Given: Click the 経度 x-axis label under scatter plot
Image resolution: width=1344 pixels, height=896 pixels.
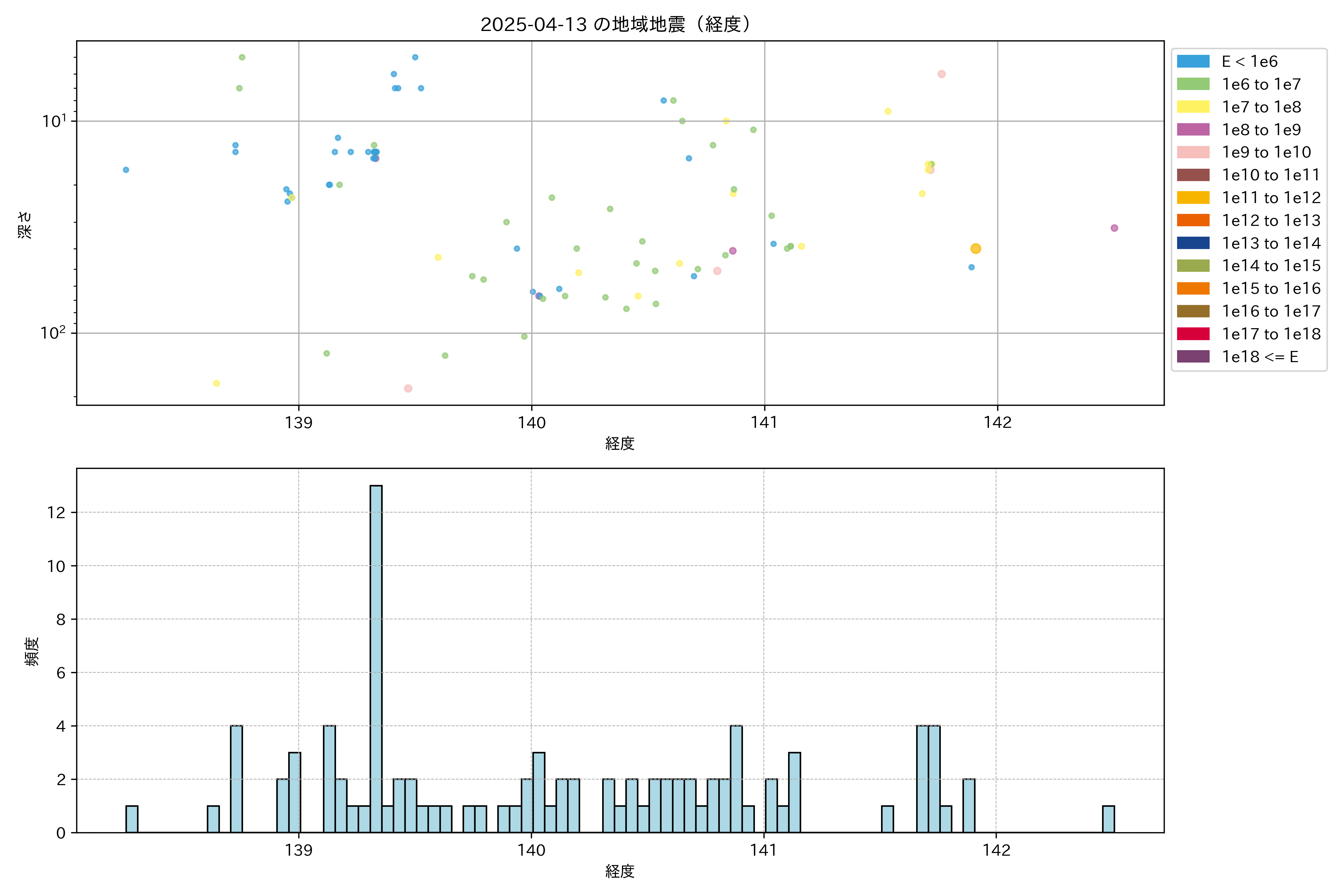Looking at the screenshot, I should pos(619,444).
